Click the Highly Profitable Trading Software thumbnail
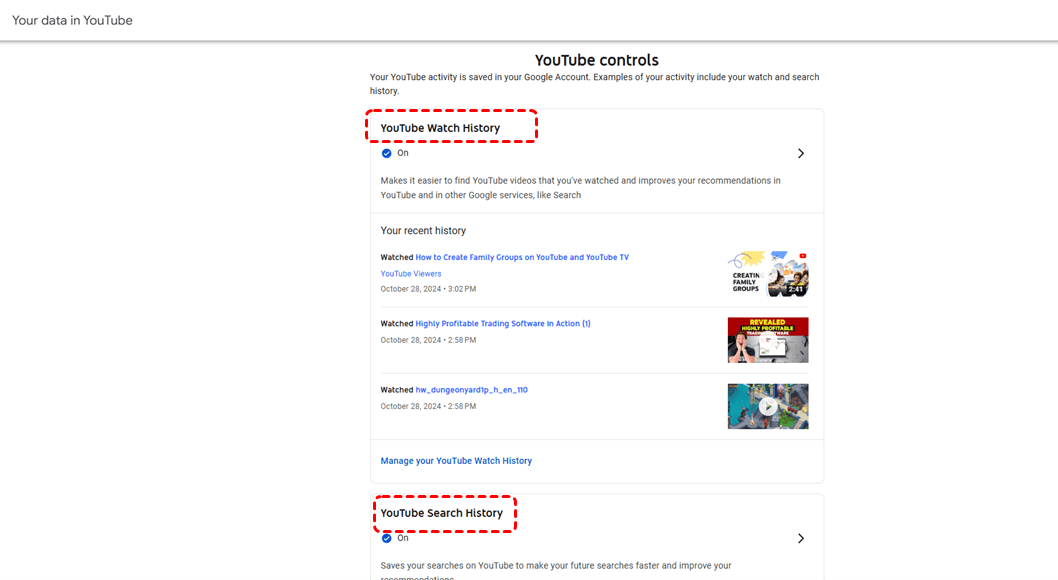 tap(768, 340)
